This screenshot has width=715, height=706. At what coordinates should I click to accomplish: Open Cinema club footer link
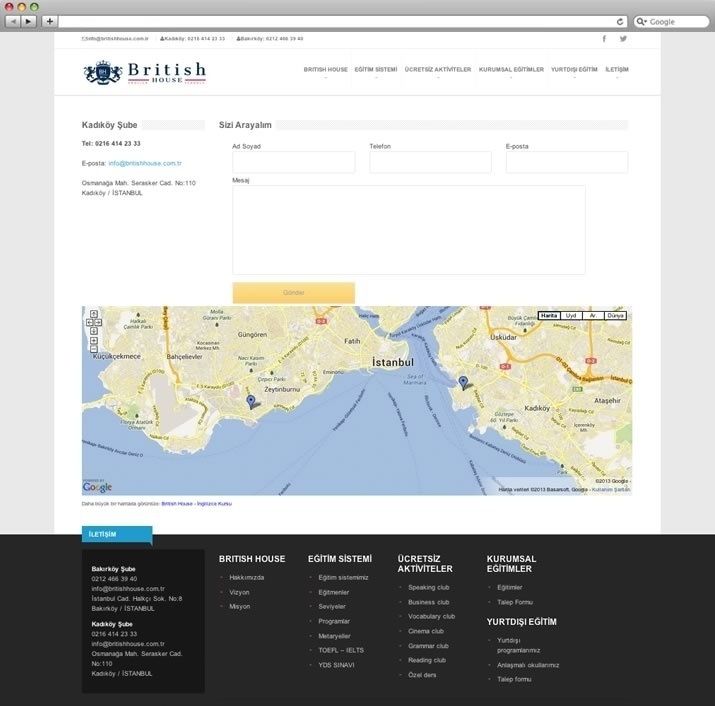tap(426, 631)
